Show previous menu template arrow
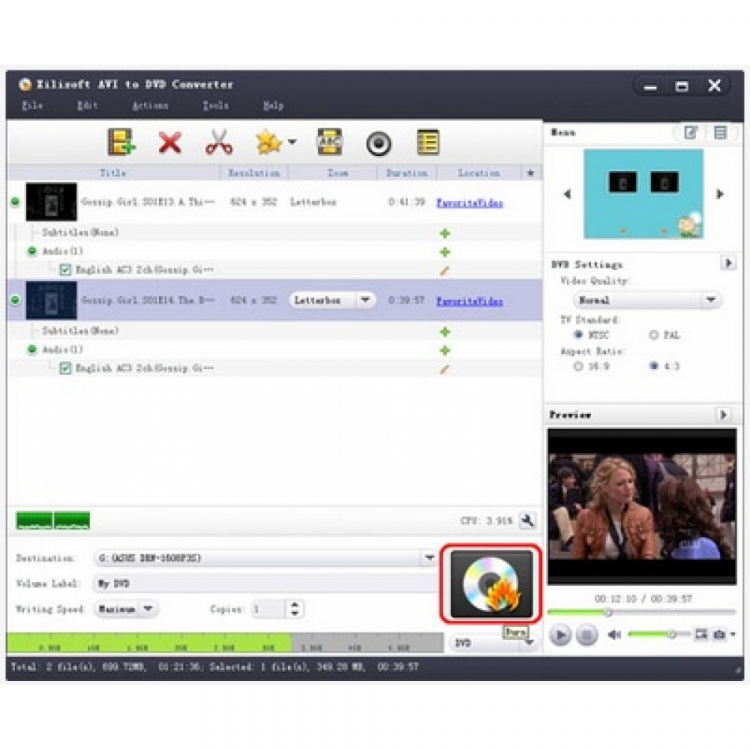Viewport: 750px width, 750px height. pyautogui.click(x=567, y=194)
